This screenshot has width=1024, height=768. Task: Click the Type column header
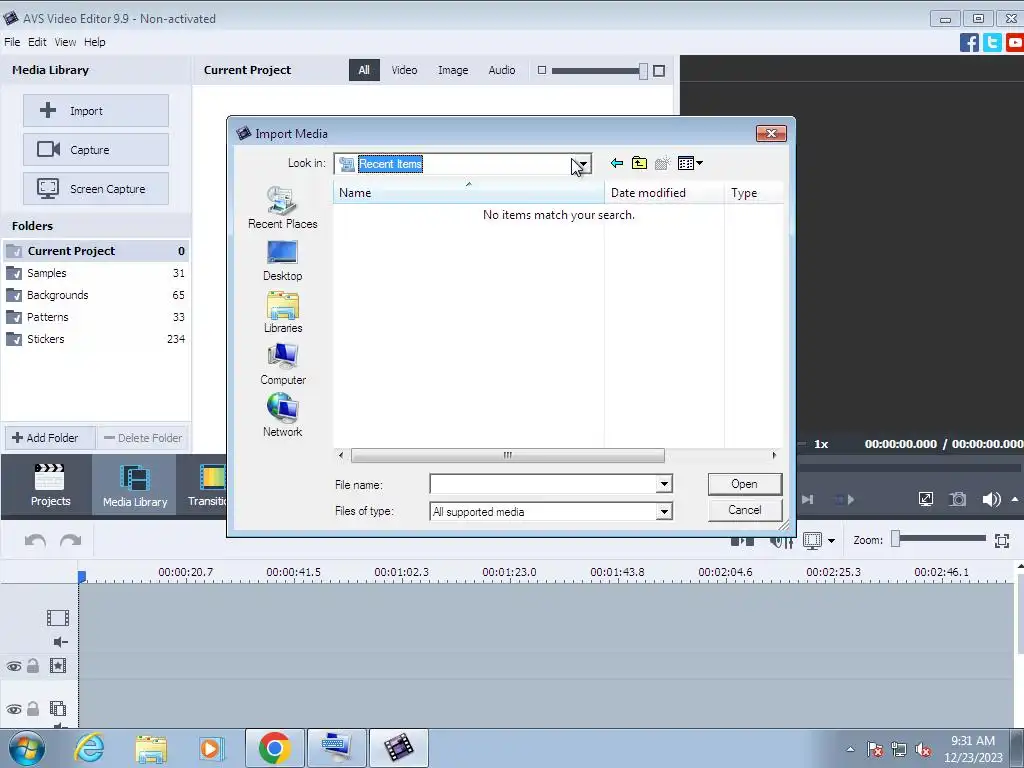(754, 193)
